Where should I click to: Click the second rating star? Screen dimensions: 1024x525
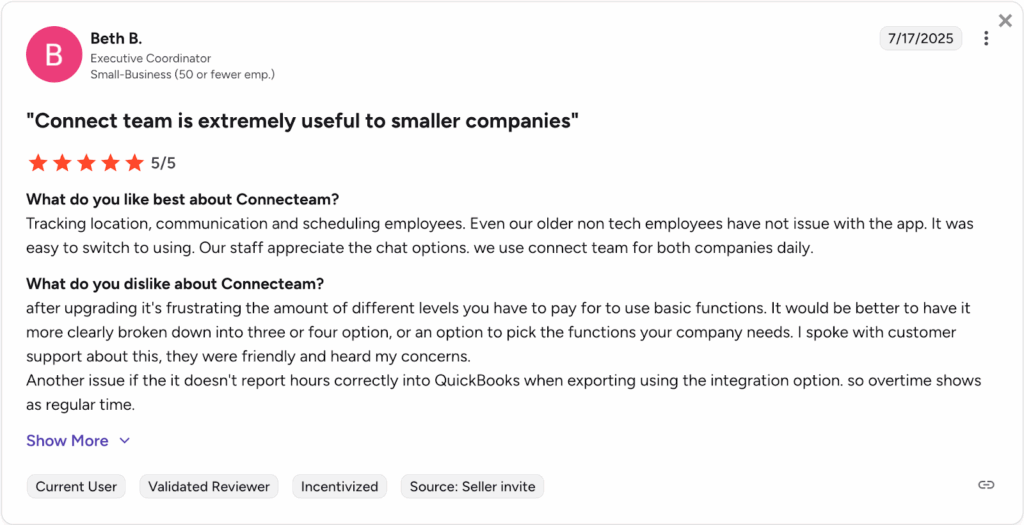[63, 163]
